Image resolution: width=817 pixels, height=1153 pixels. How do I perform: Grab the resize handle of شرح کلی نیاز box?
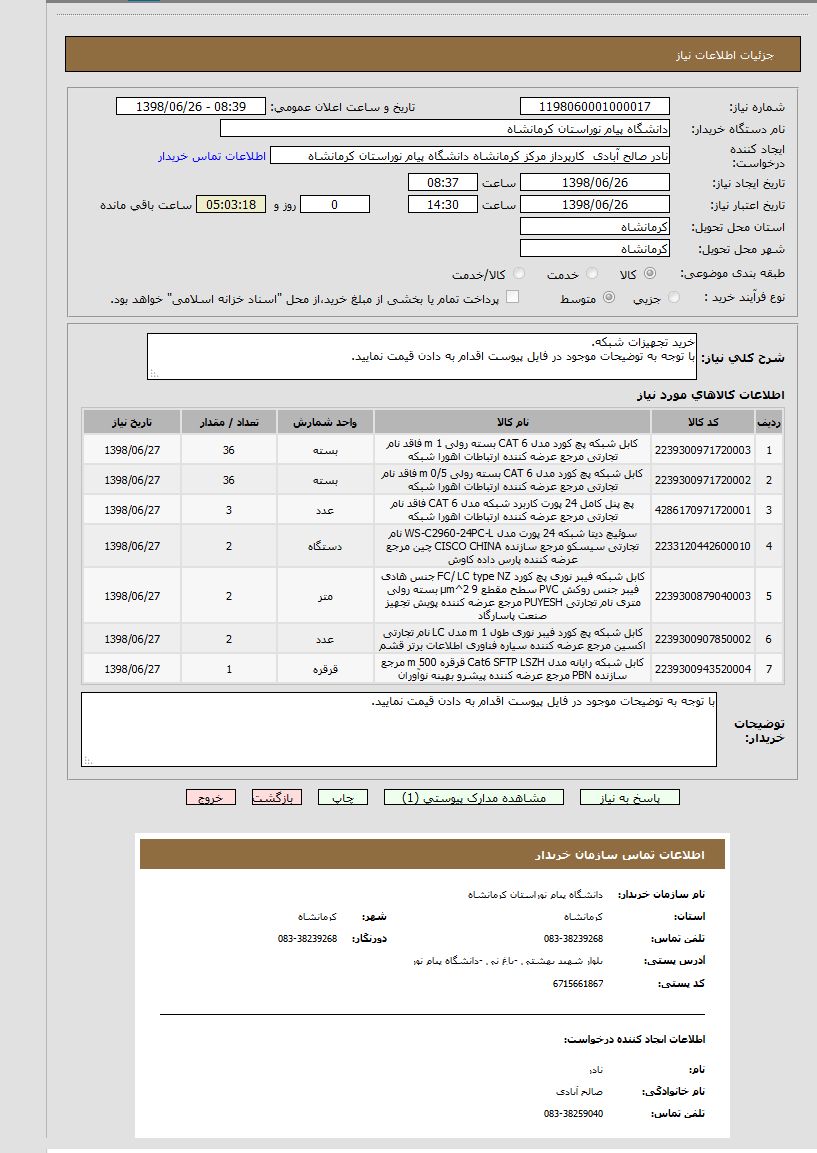click(154, 374)
